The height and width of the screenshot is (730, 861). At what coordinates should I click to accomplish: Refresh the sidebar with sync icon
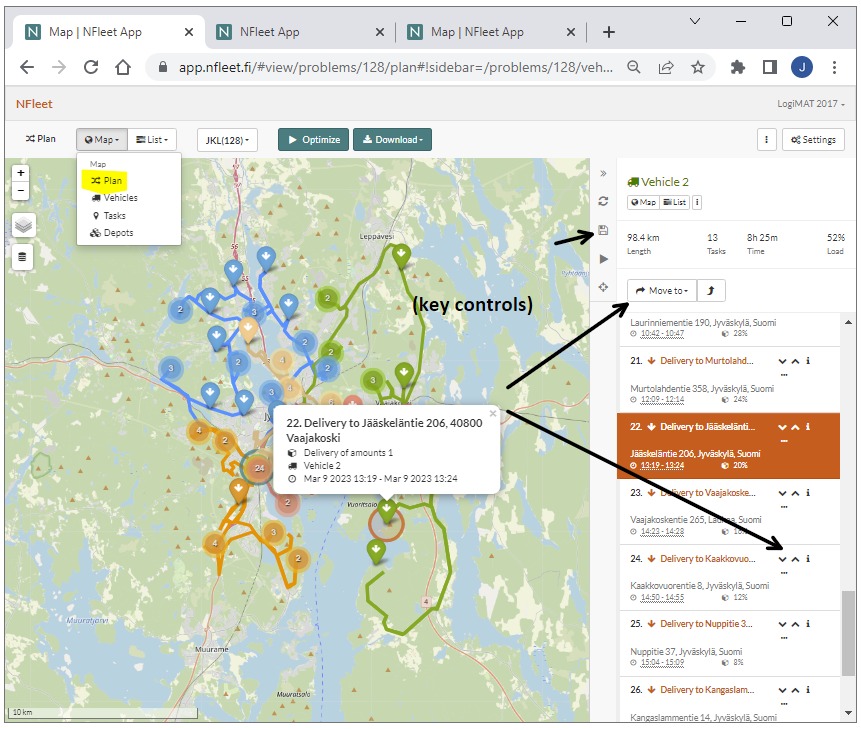point(603,201)
